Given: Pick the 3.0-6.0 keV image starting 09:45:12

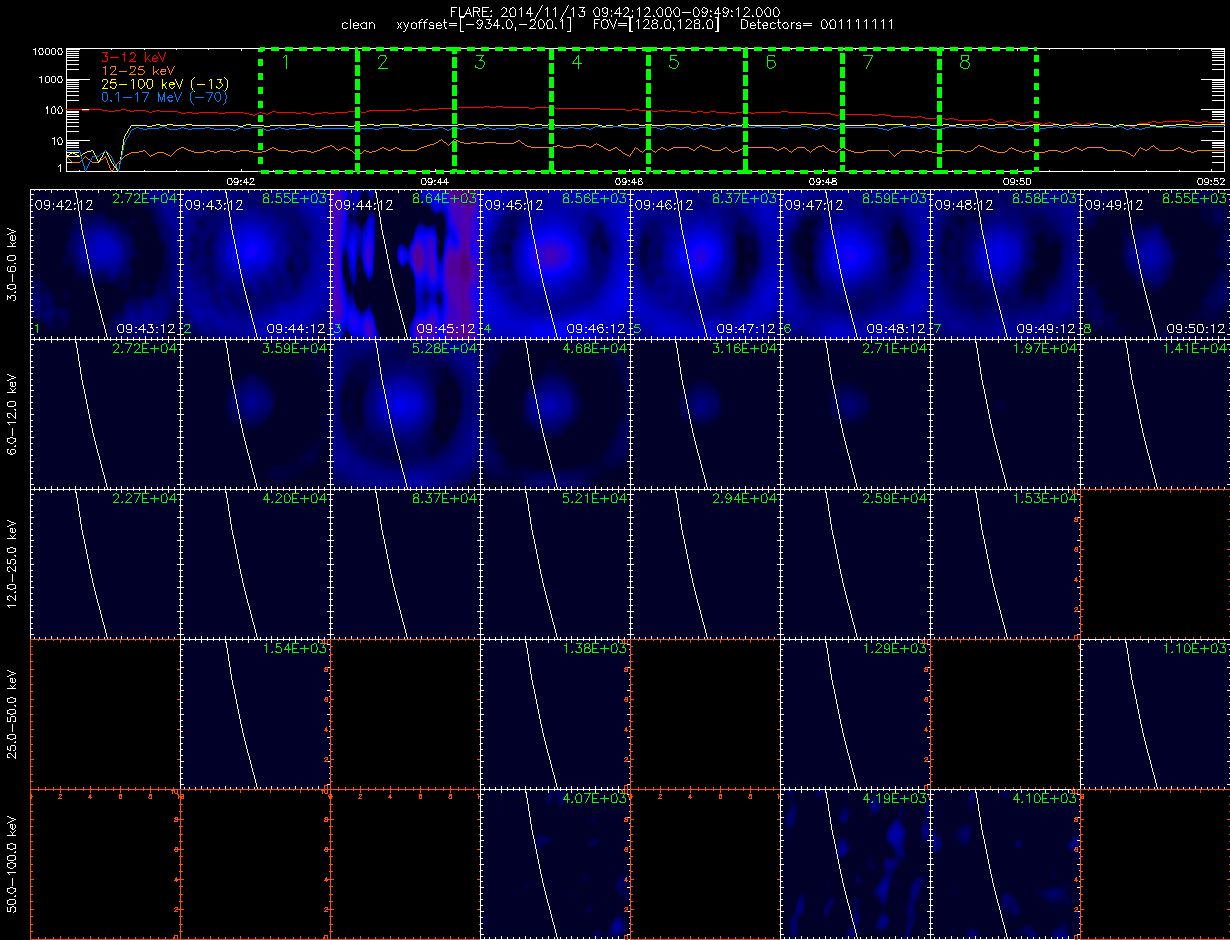Looking at the screenshot, I should [555, 263].
